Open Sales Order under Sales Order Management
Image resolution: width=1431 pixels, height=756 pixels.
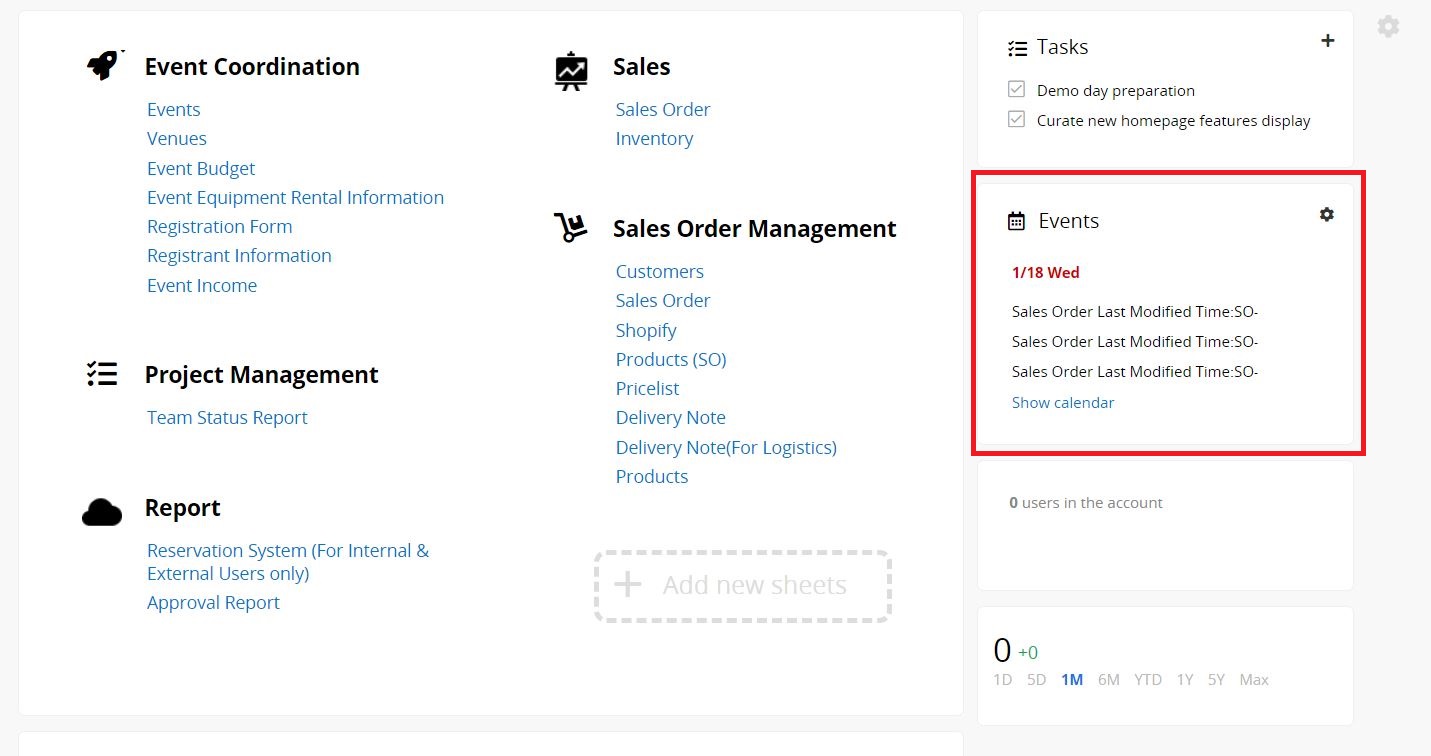pyautogui.click(x=663, y=301)
